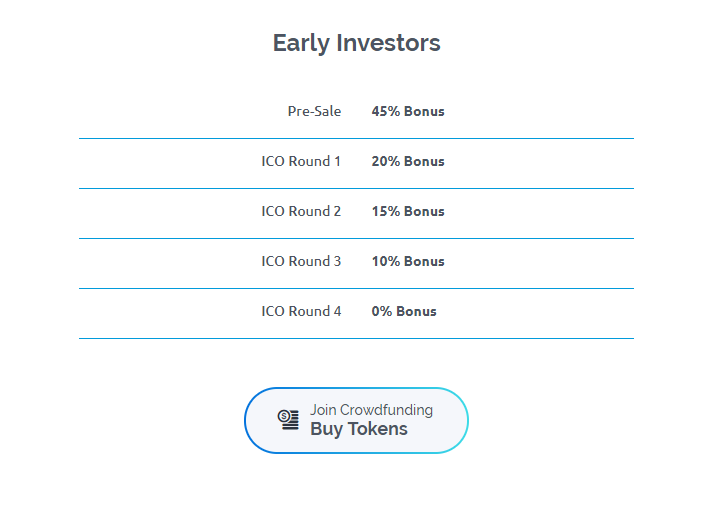The height and width of the screenshot is (508, 722).
Task: Select the 10% Bonus value
Action: pyautogui.click(x=408, y=261)
